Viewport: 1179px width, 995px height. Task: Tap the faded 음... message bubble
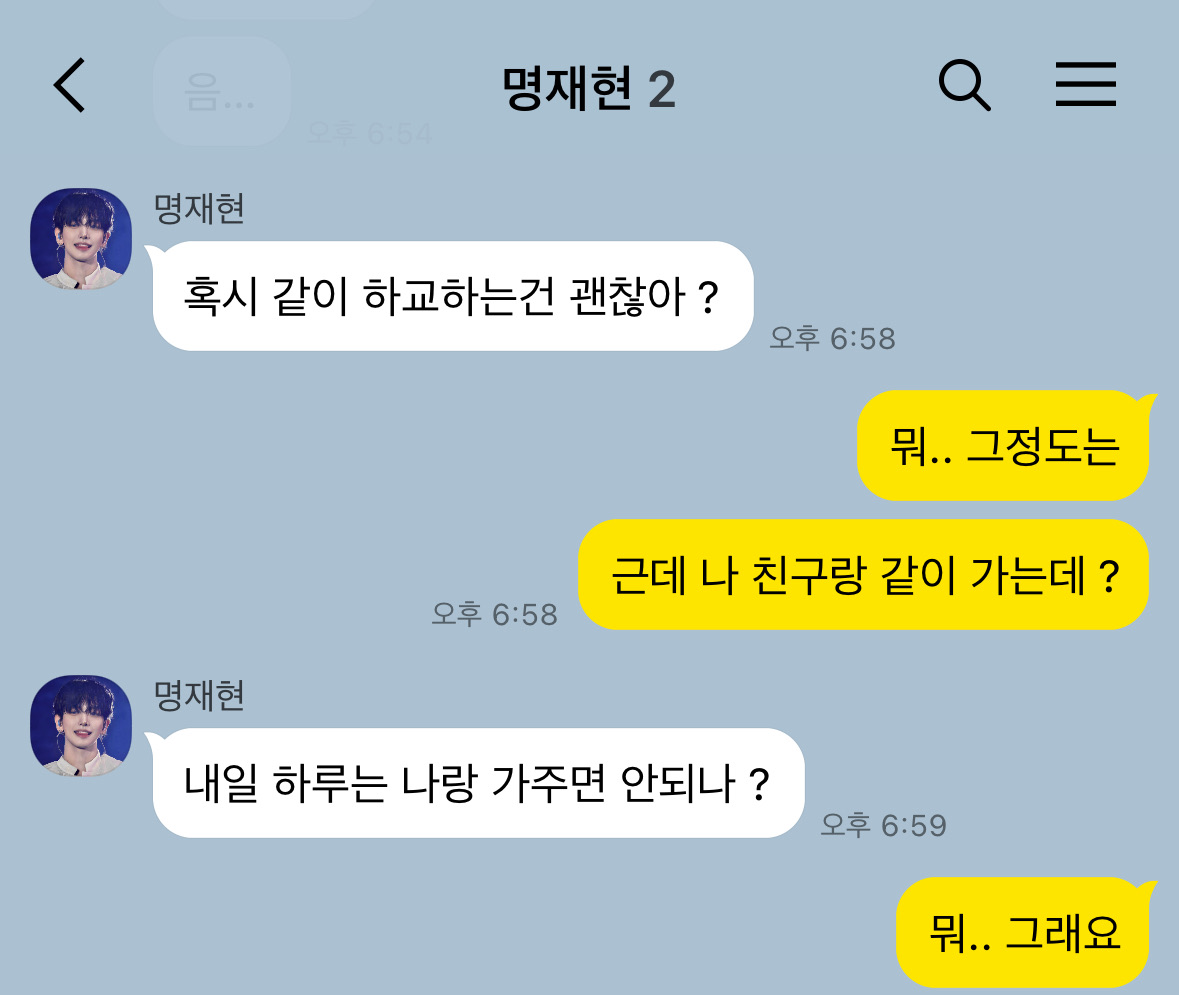[x=222, y=92]
